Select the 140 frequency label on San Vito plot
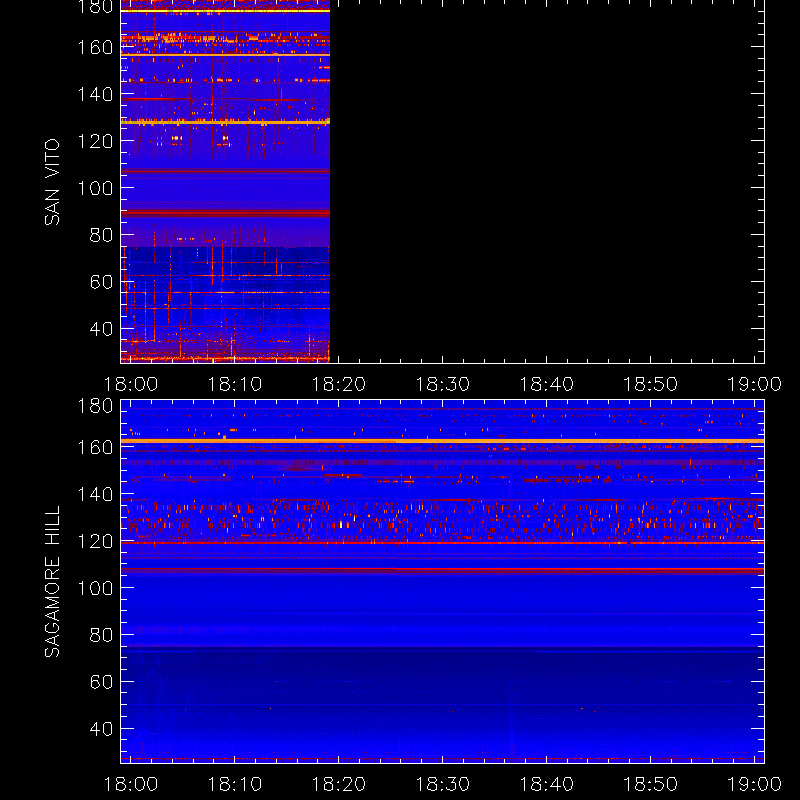Image resolution: width=800 pixels, height=800 pixels. (x=95, y=94)
